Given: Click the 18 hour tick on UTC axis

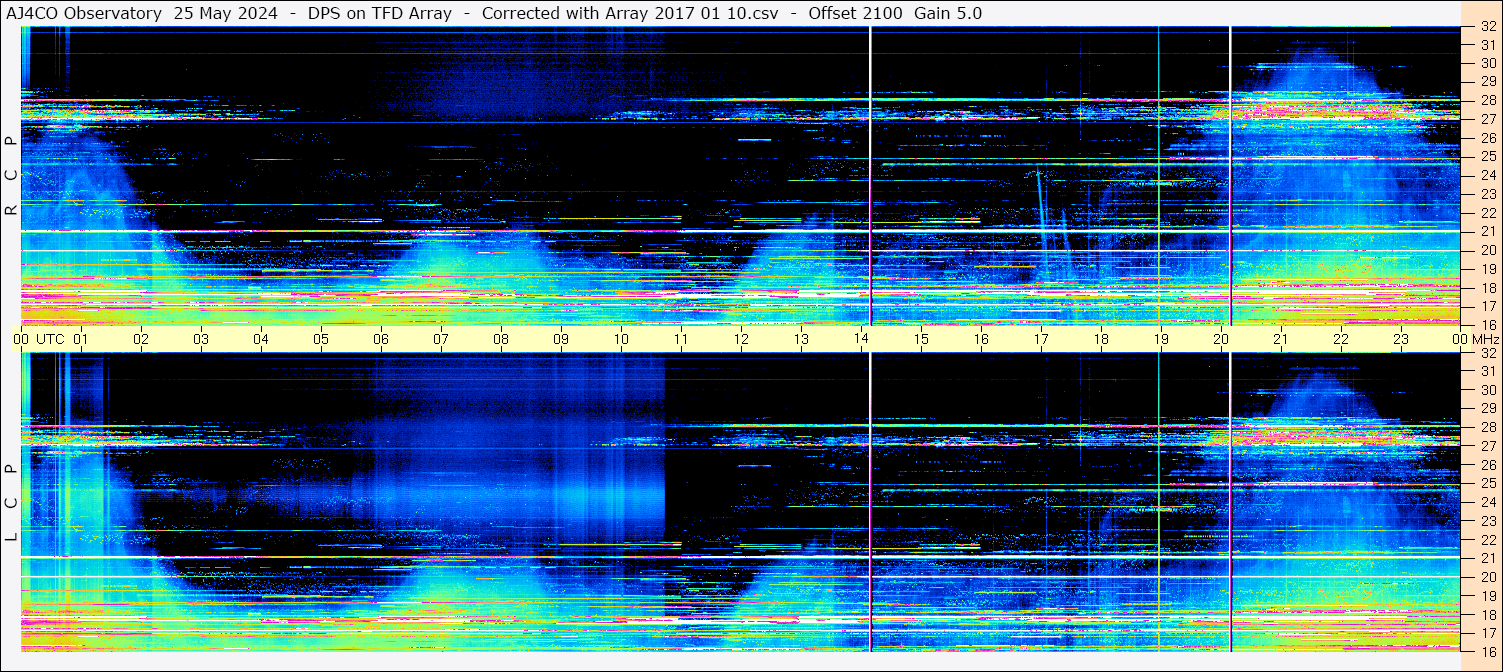Looking at the screenshot, I should point(1101,339).
